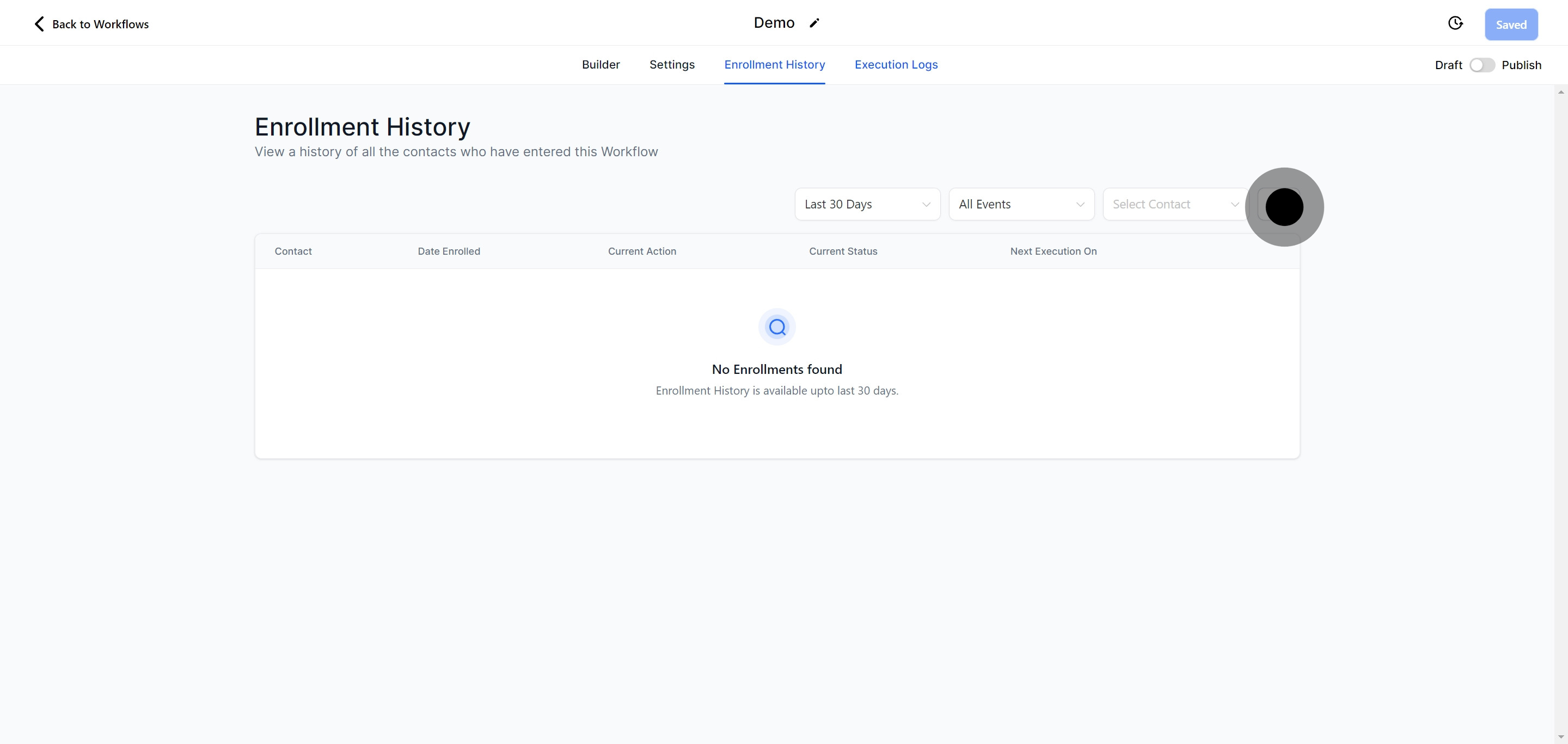
Task: Select the Enrollment History tab
Action: coord(774,64)
